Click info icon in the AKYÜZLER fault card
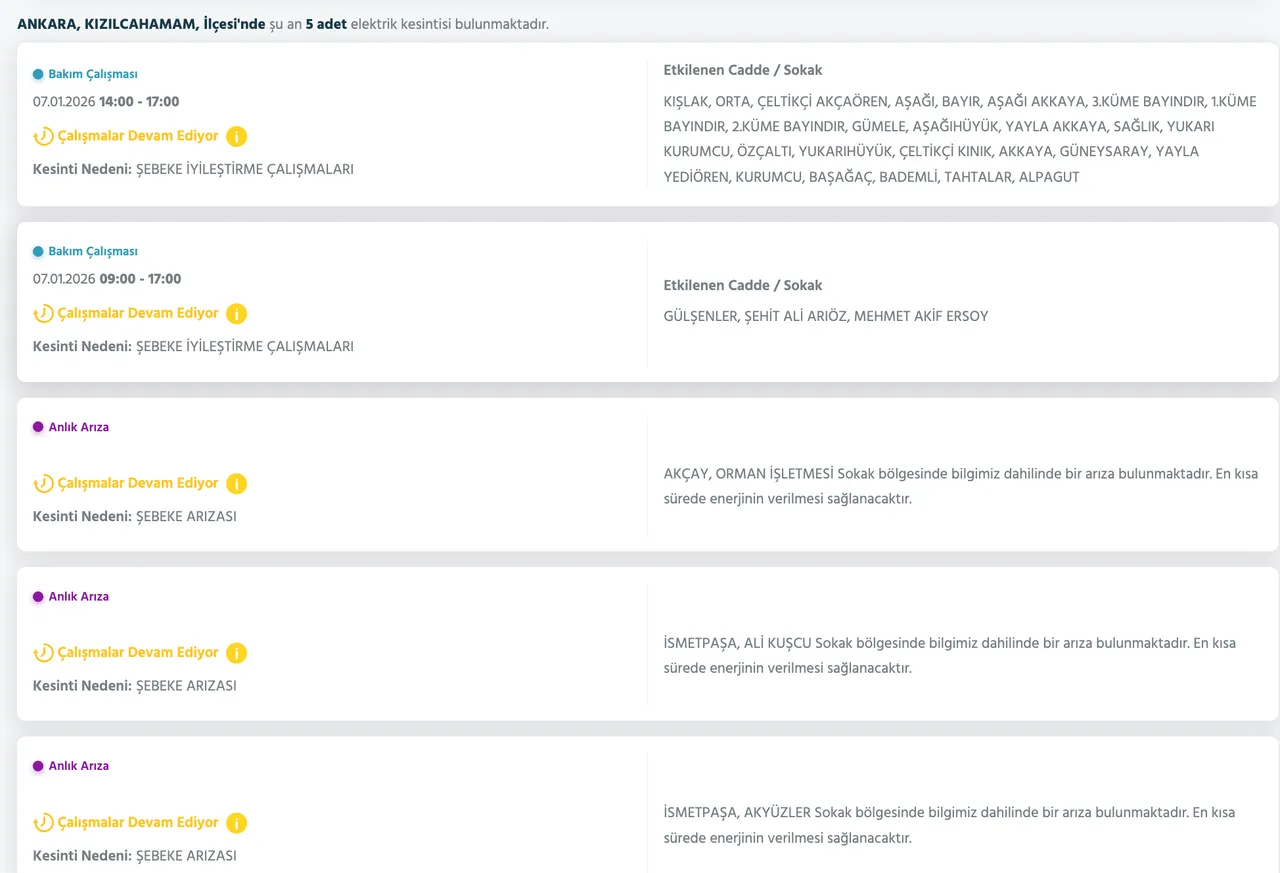This screenshot has width=1280, height=873. point(236,823)
